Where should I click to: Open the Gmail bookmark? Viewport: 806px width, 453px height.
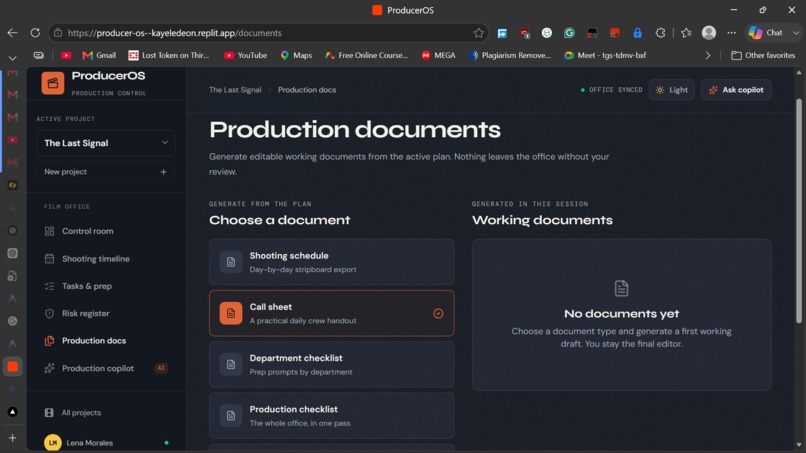(x=99, y=55)
